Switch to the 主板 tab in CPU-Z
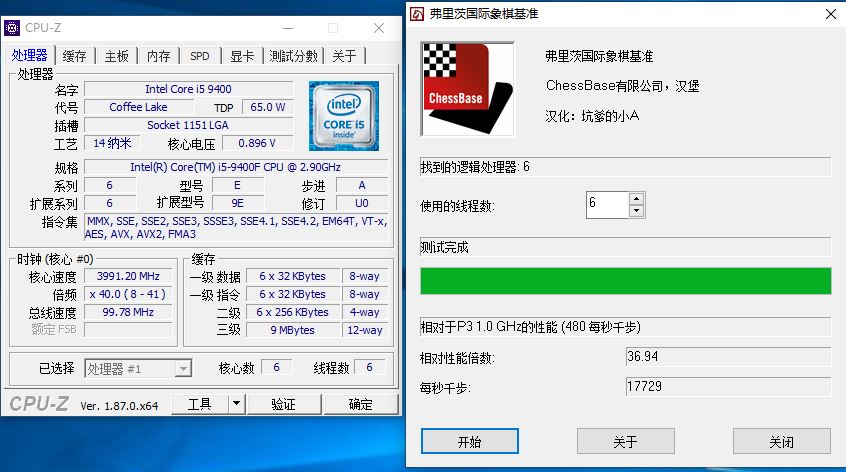 117,56
